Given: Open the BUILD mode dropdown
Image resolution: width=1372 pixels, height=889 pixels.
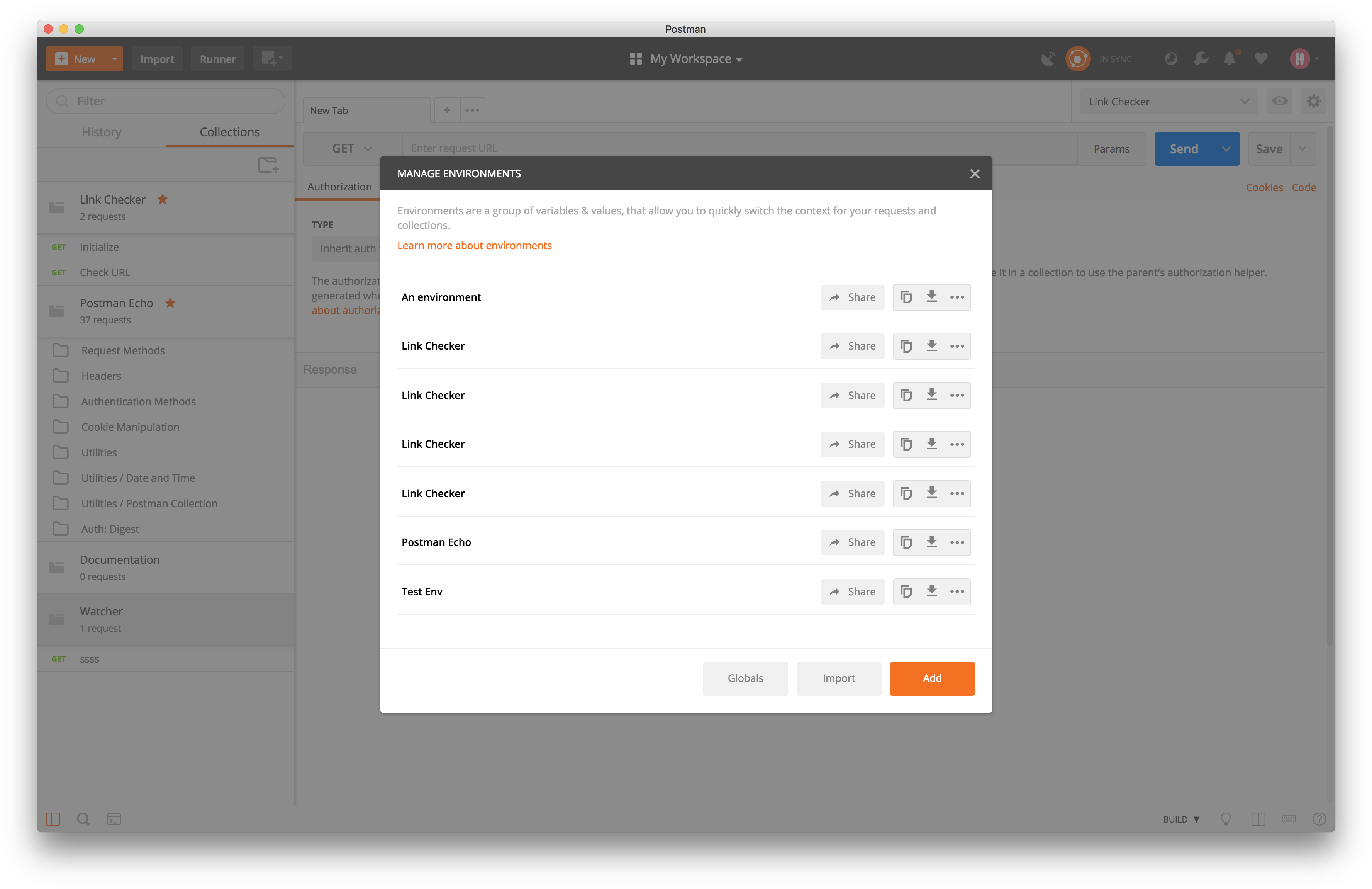Looking at the screenshot, I should pos(1181,819).
